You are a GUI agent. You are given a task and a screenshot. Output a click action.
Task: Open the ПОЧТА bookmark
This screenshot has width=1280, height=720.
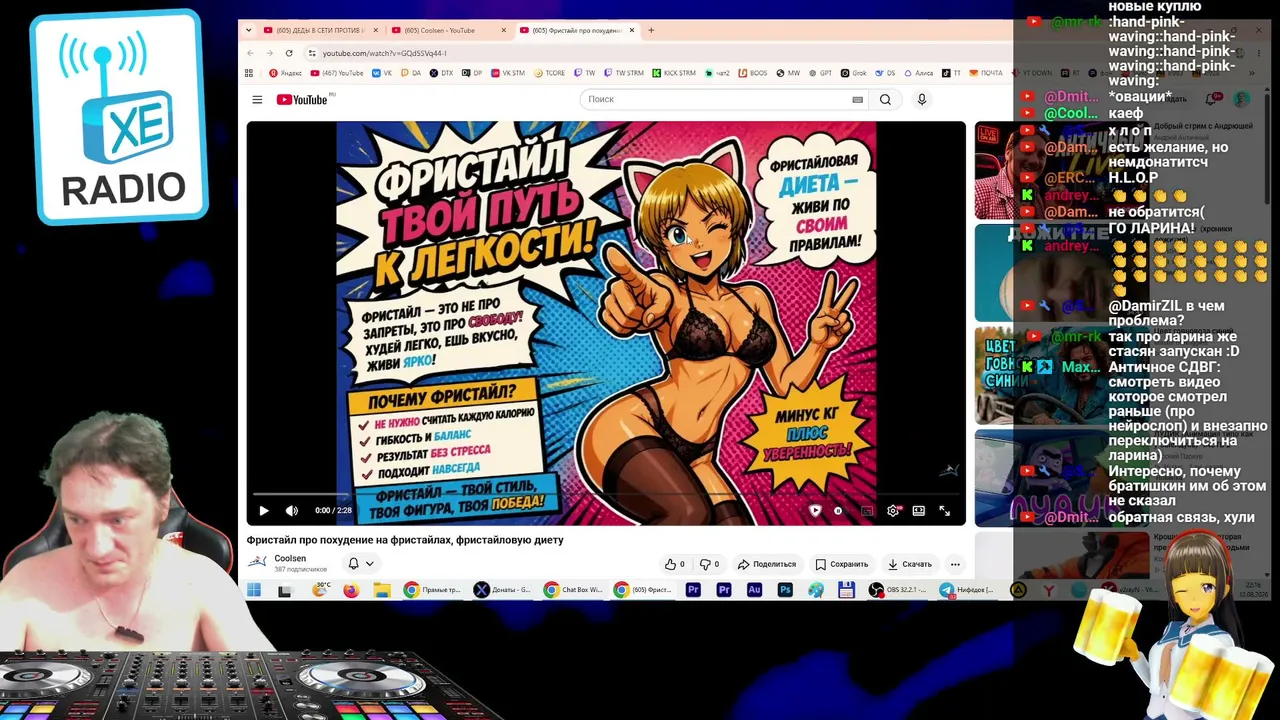click(x=985, y=73)
